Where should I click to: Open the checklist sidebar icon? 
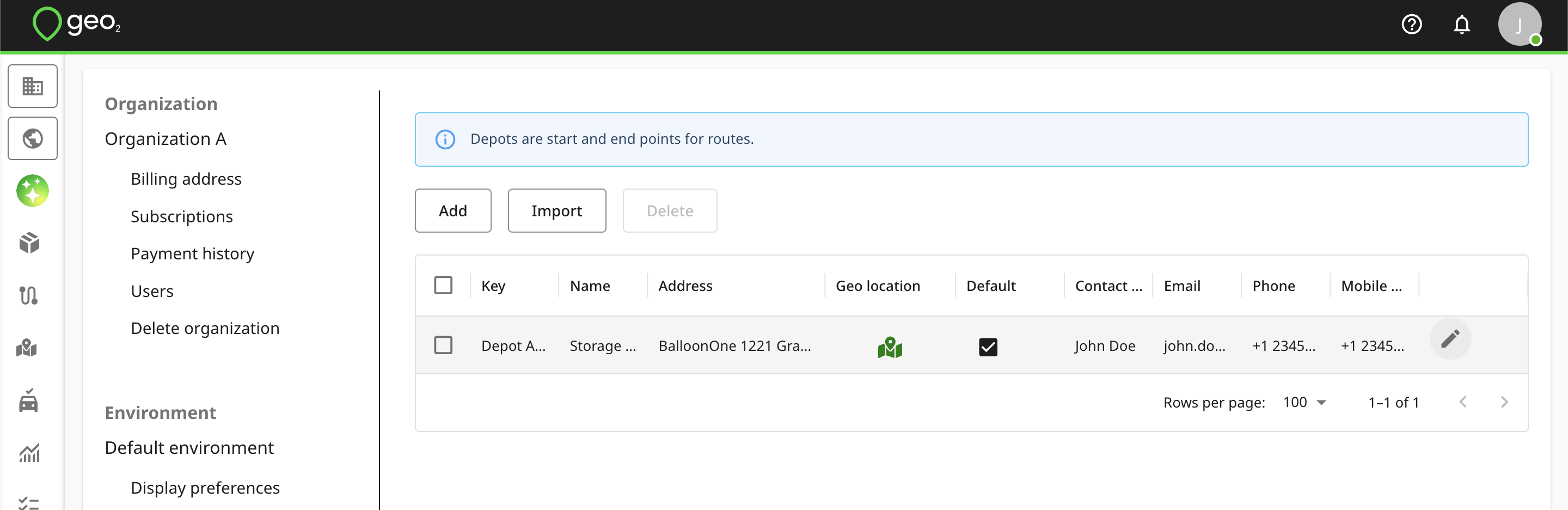pyautogui.click(x=29, y=503)
